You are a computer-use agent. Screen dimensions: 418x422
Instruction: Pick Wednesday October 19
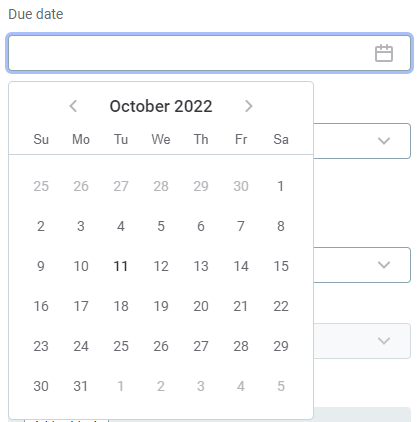coord(161,306)
